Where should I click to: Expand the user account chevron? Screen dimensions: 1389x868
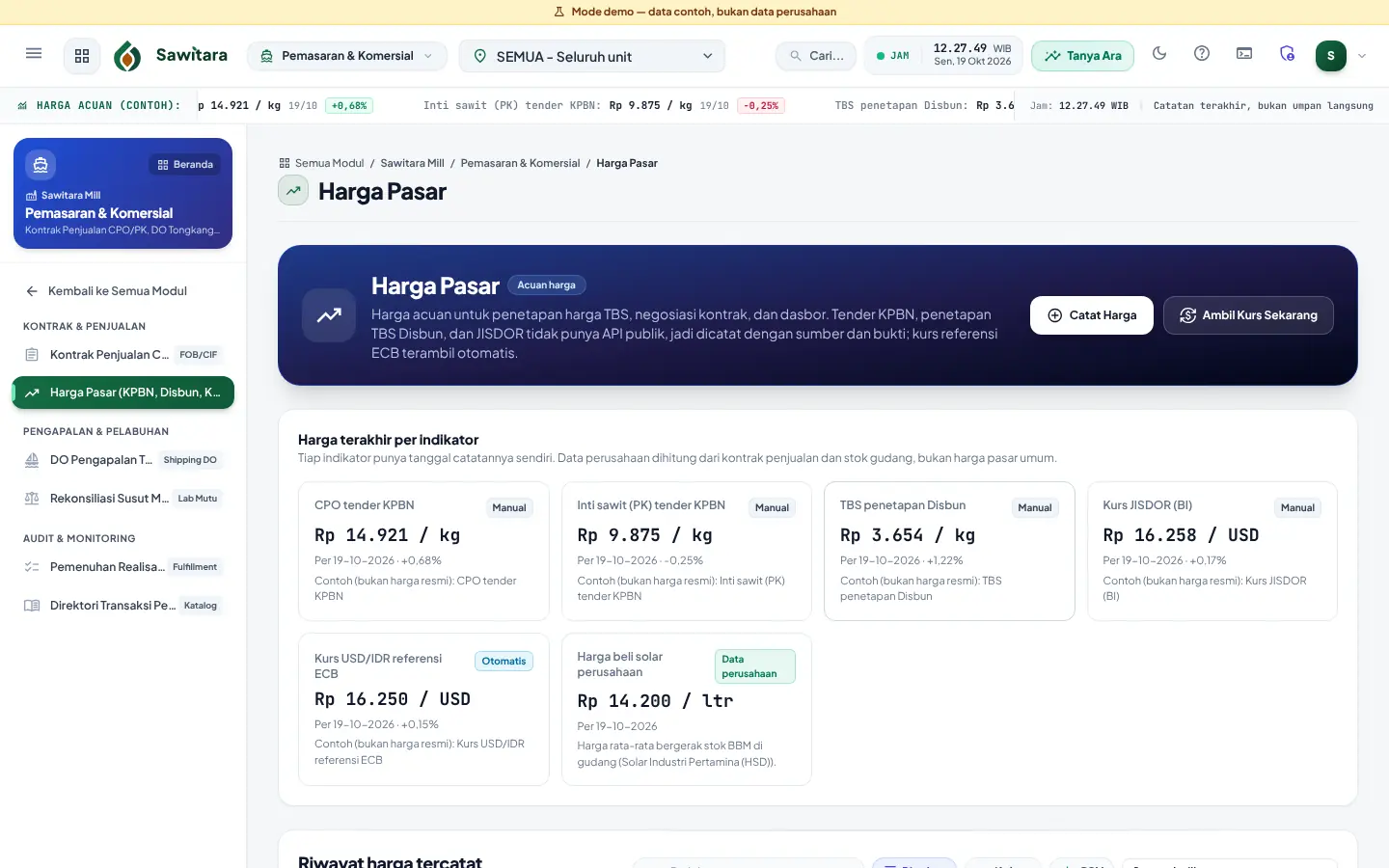tap(1362, 56)
